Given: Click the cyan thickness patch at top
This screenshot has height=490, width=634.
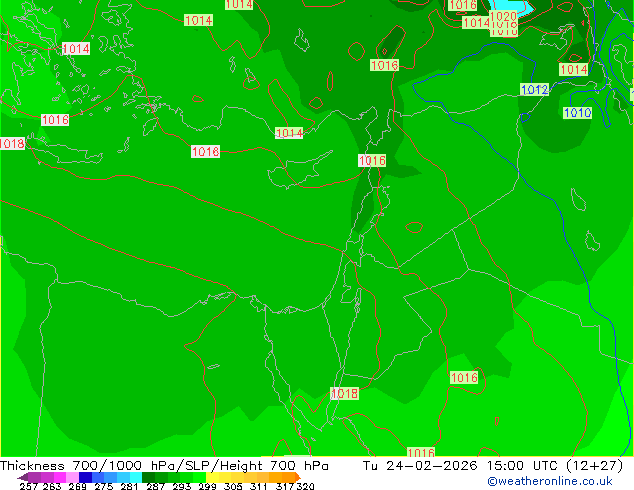Looking at the screenshot, I should coord(510,7).
